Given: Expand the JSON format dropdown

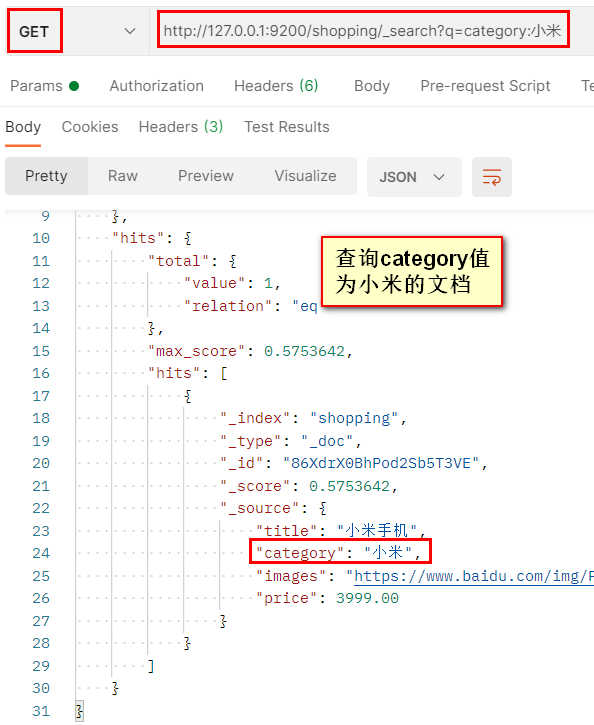Looking at the screenshot, I should coord(414,177).
